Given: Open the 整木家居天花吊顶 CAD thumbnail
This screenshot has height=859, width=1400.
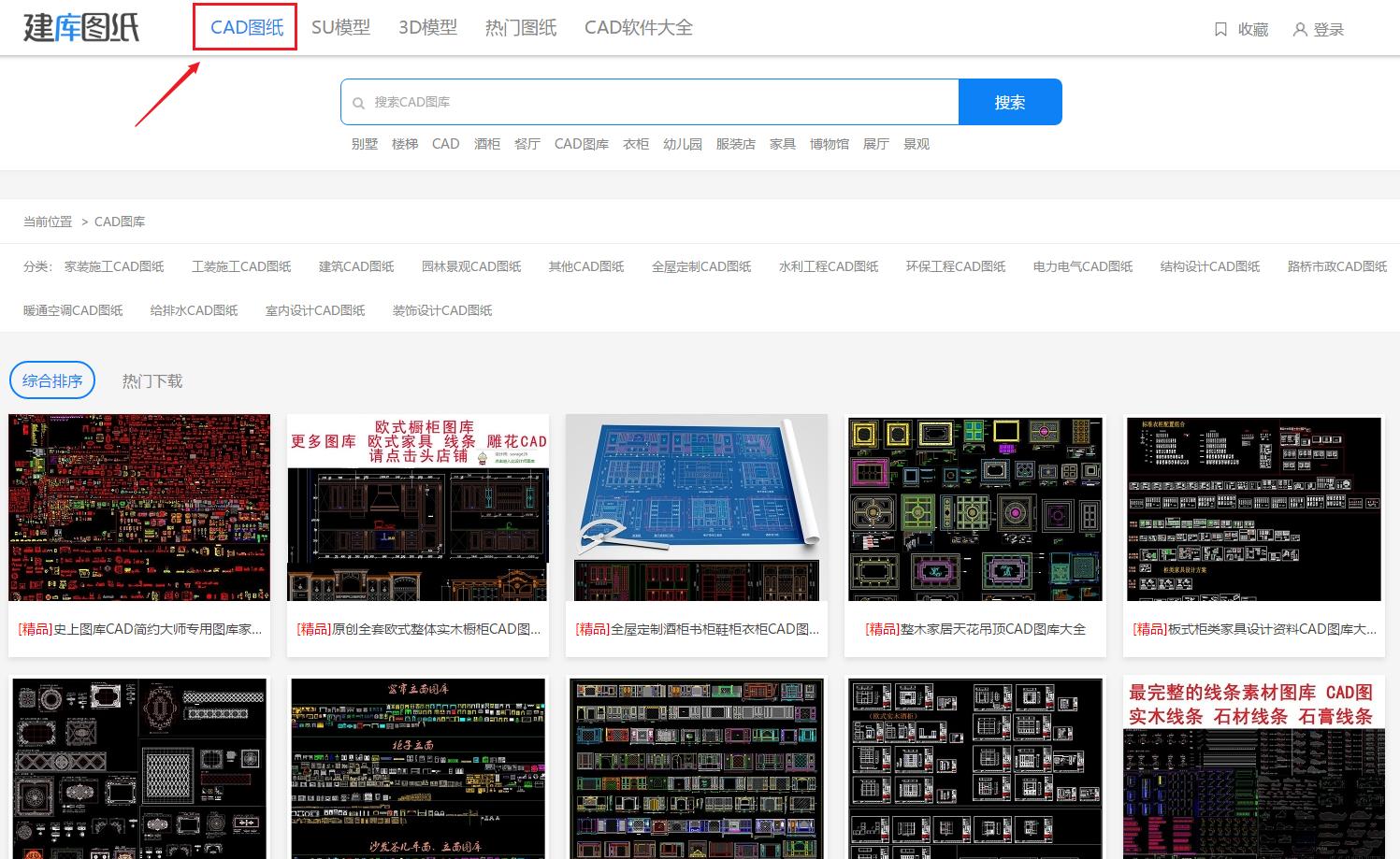Looking at the screenshot, I should pyautogui.click(x=974, y=508).
